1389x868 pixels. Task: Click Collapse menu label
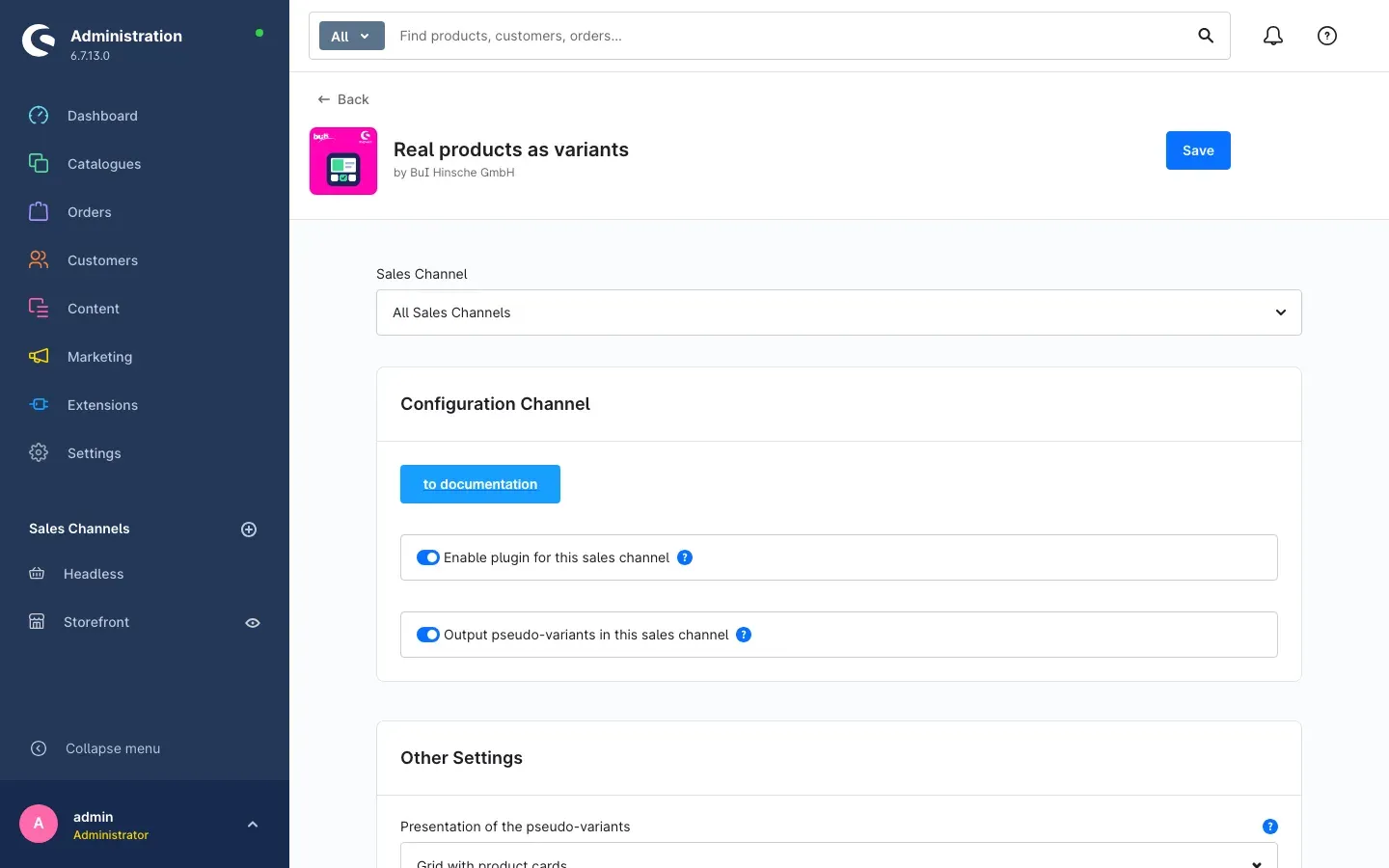tap(113, 748)
